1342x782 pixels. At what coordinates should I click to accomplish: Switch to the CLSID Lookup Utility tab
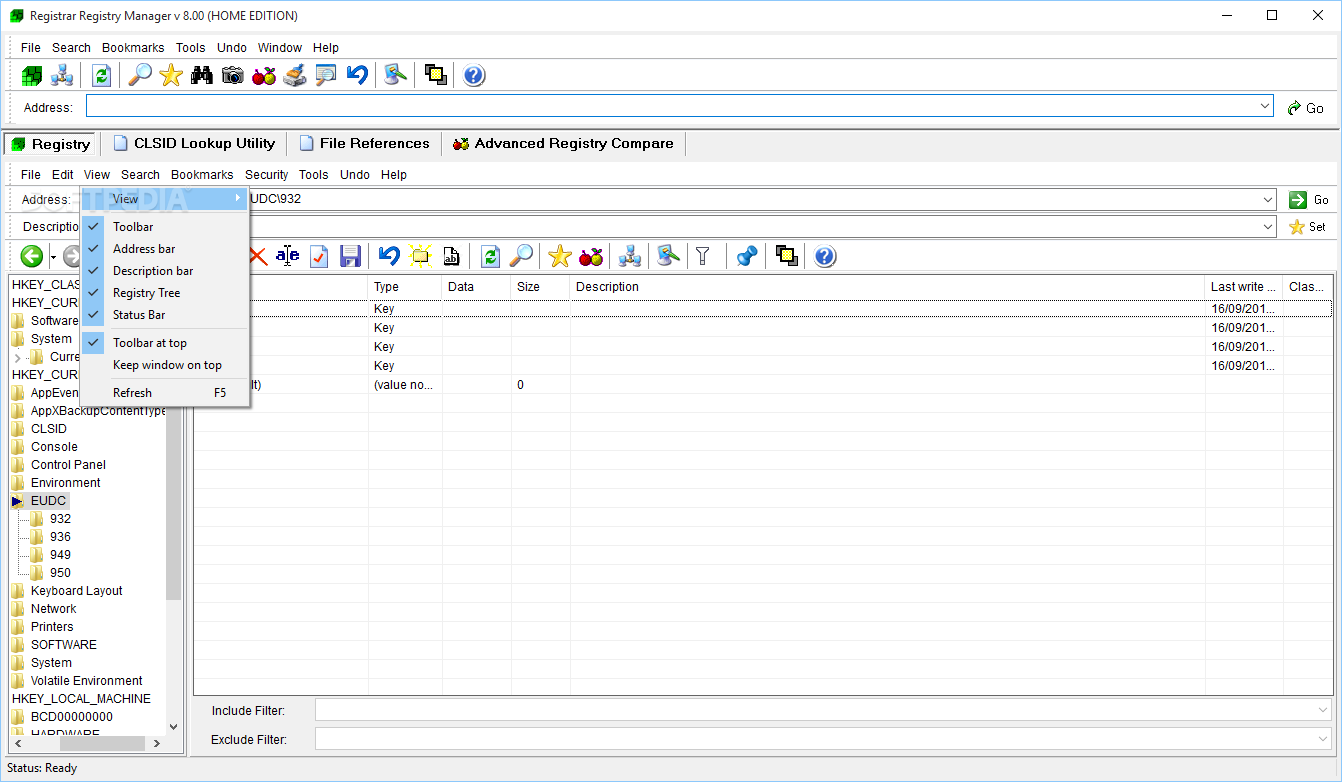(194, 144)
